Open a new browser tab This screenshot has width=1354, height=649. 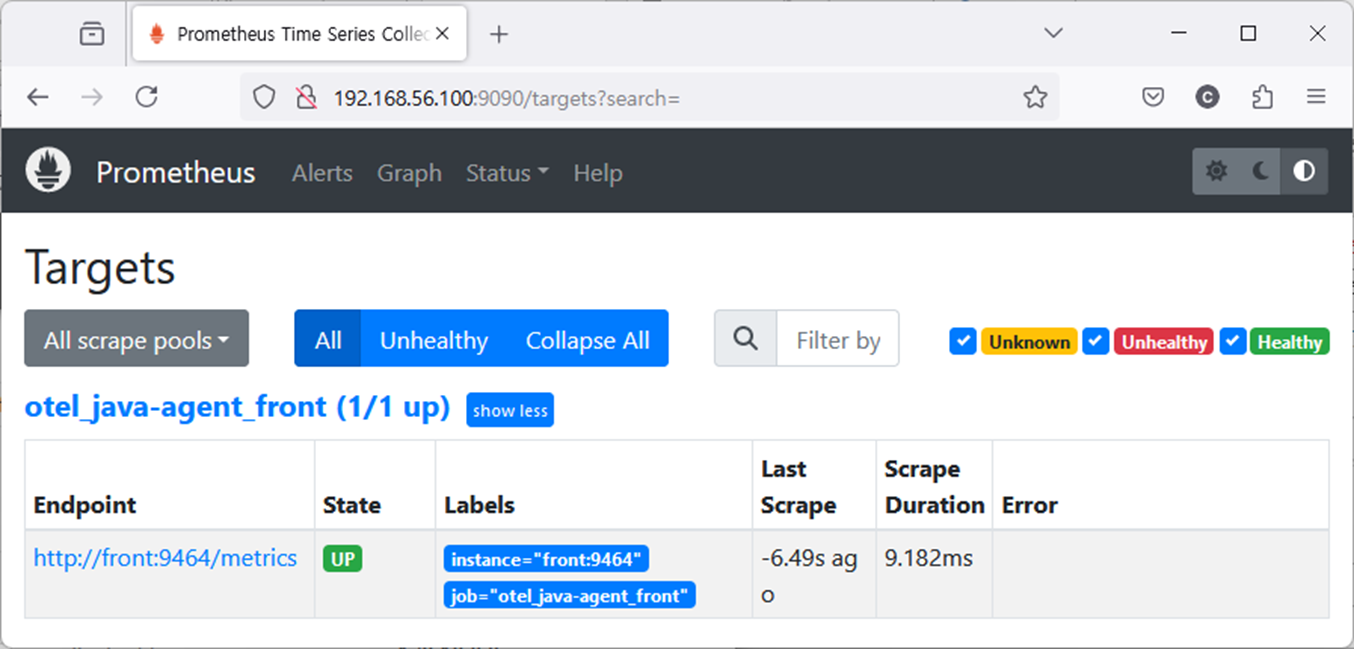tap(499, 34)
